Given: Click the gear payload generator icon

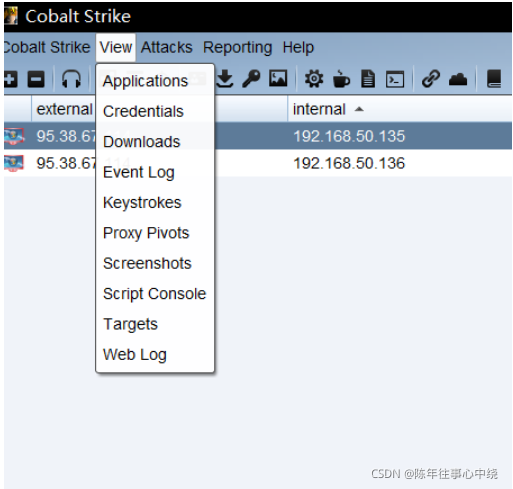Looking at the screenshot, I should point(314,79).
